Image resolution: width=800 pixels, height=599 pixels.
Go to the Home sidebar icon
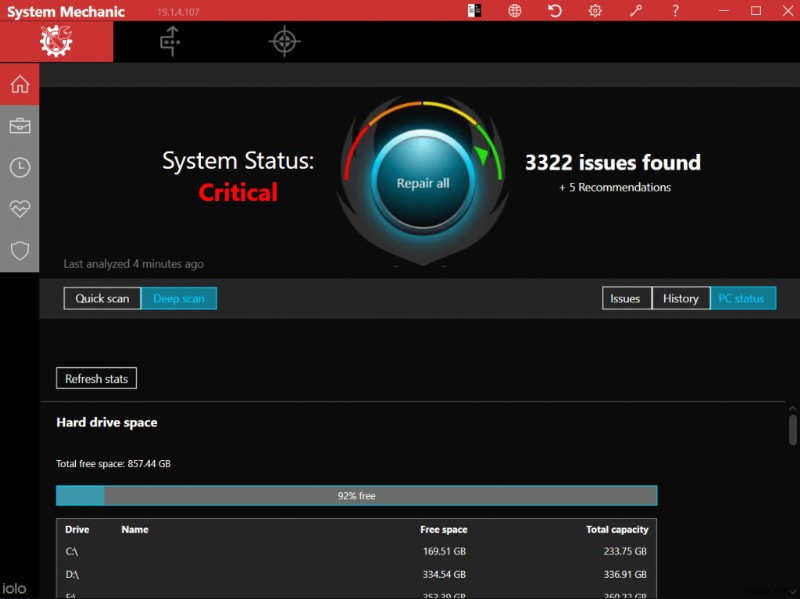point(19,84)
